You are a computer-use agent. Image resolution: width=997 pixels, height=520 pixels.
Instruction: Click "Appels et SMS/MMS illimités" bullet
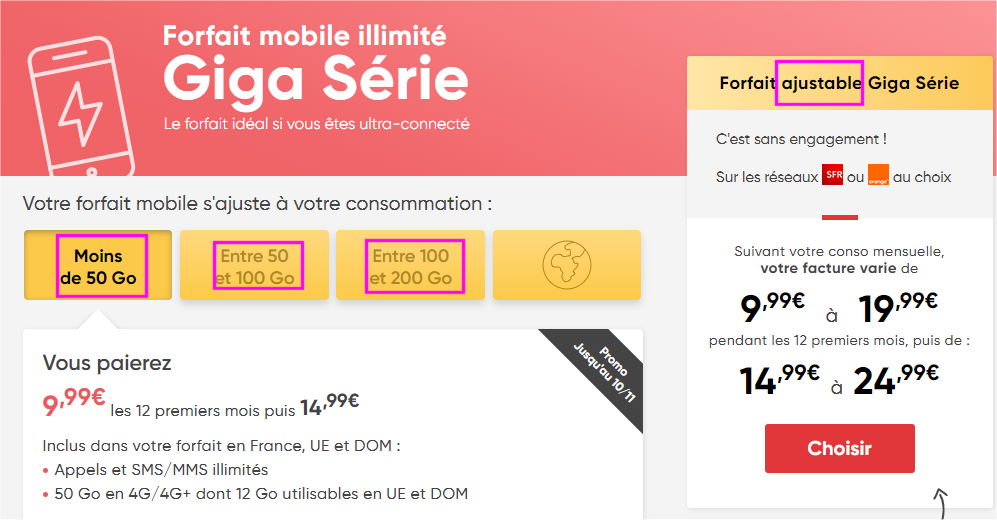click(161, 469)
